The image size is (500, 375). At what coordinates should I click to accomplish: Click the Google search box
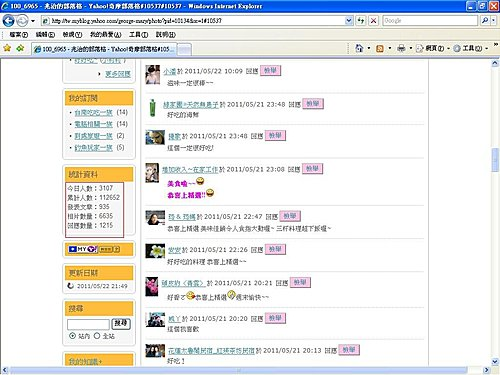(x=430, y=21)
